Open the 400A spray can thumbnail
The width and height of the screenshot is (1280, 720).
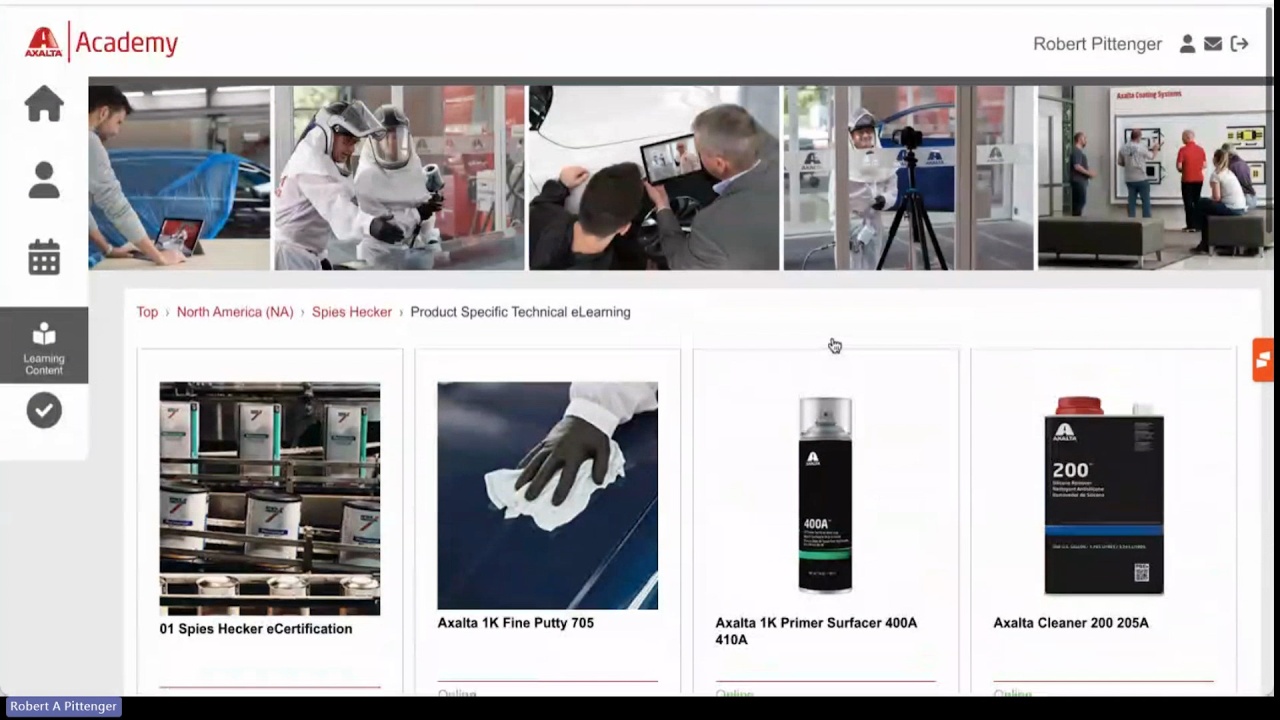(825, 495)
